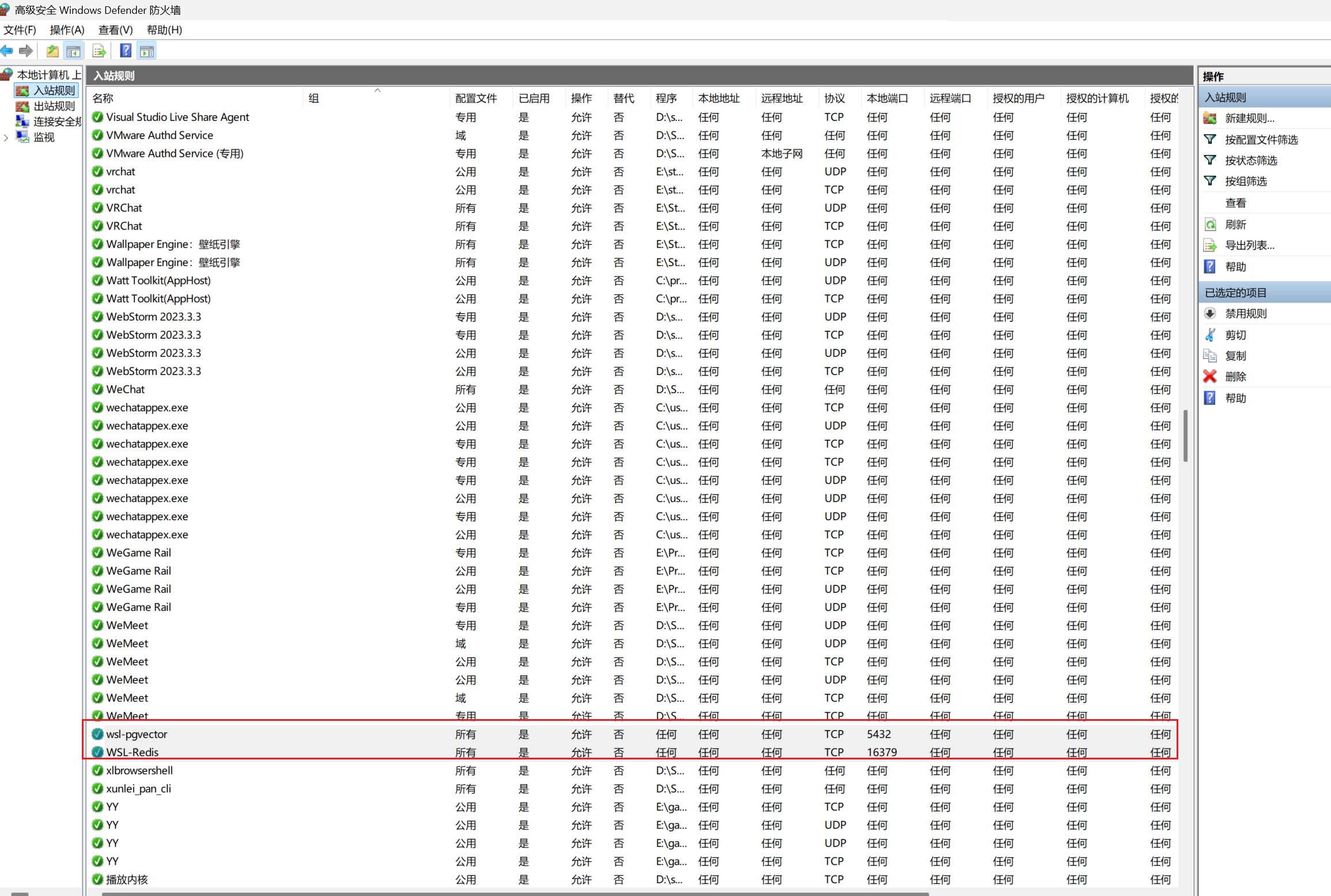Select the xlbrowsershell rule

pyautogui.click(x=139, y=770)
